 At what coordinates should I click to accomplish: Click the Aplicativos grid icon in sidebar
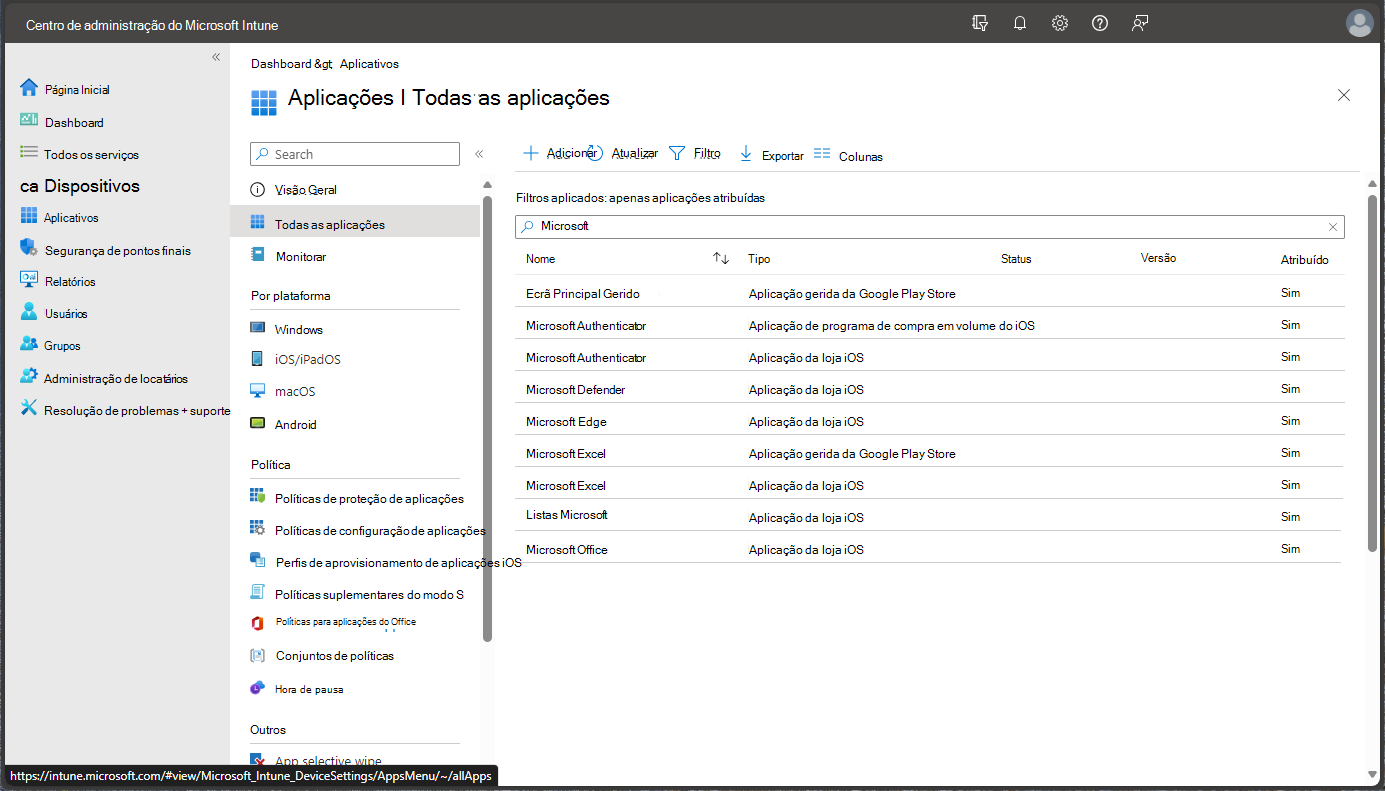(29, 216)
